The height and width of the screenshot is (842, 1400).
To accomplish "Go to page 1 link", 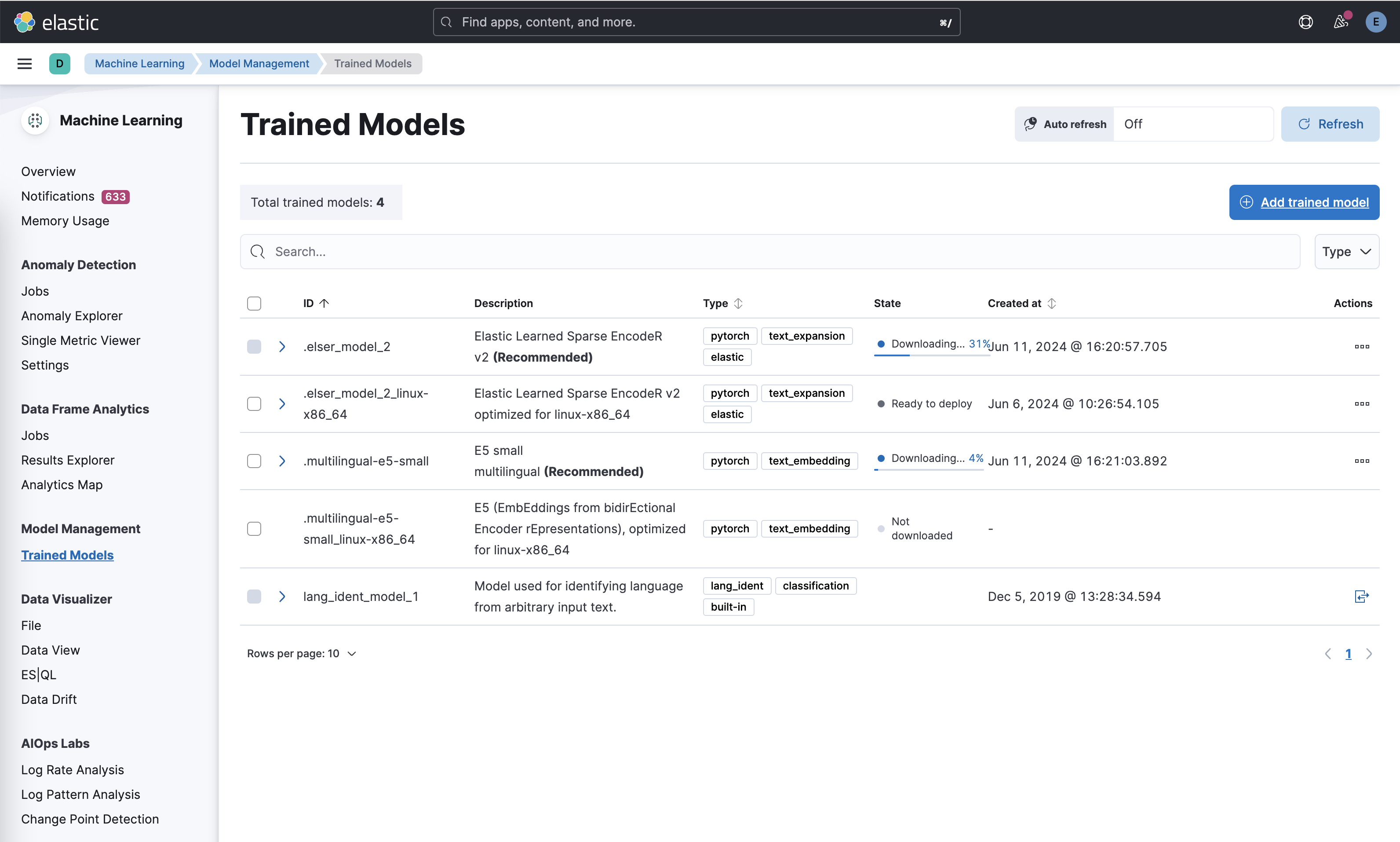I will click(x=1349, y=654).
